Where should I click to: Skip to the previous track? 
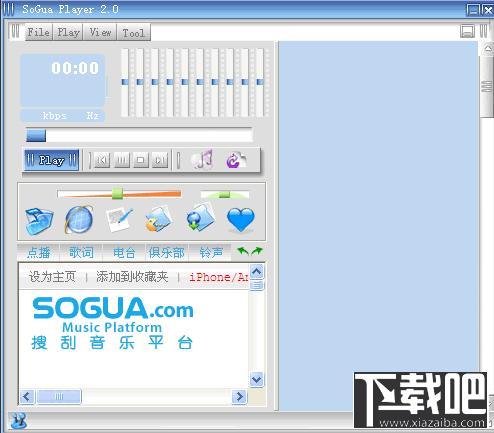point(102,160)
